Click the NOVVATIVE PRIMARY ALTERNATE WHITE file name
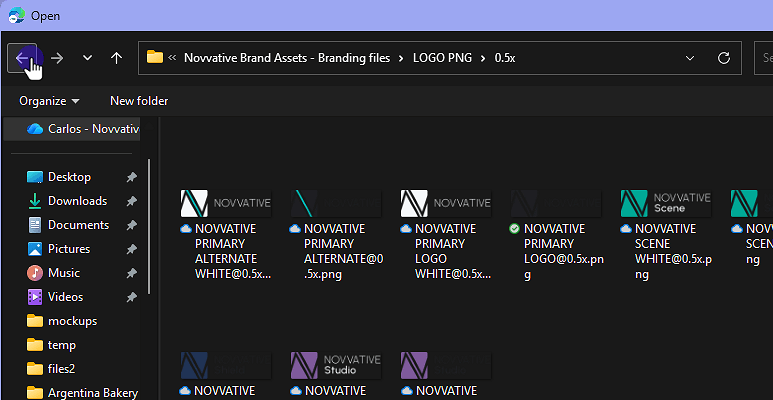 233,252
